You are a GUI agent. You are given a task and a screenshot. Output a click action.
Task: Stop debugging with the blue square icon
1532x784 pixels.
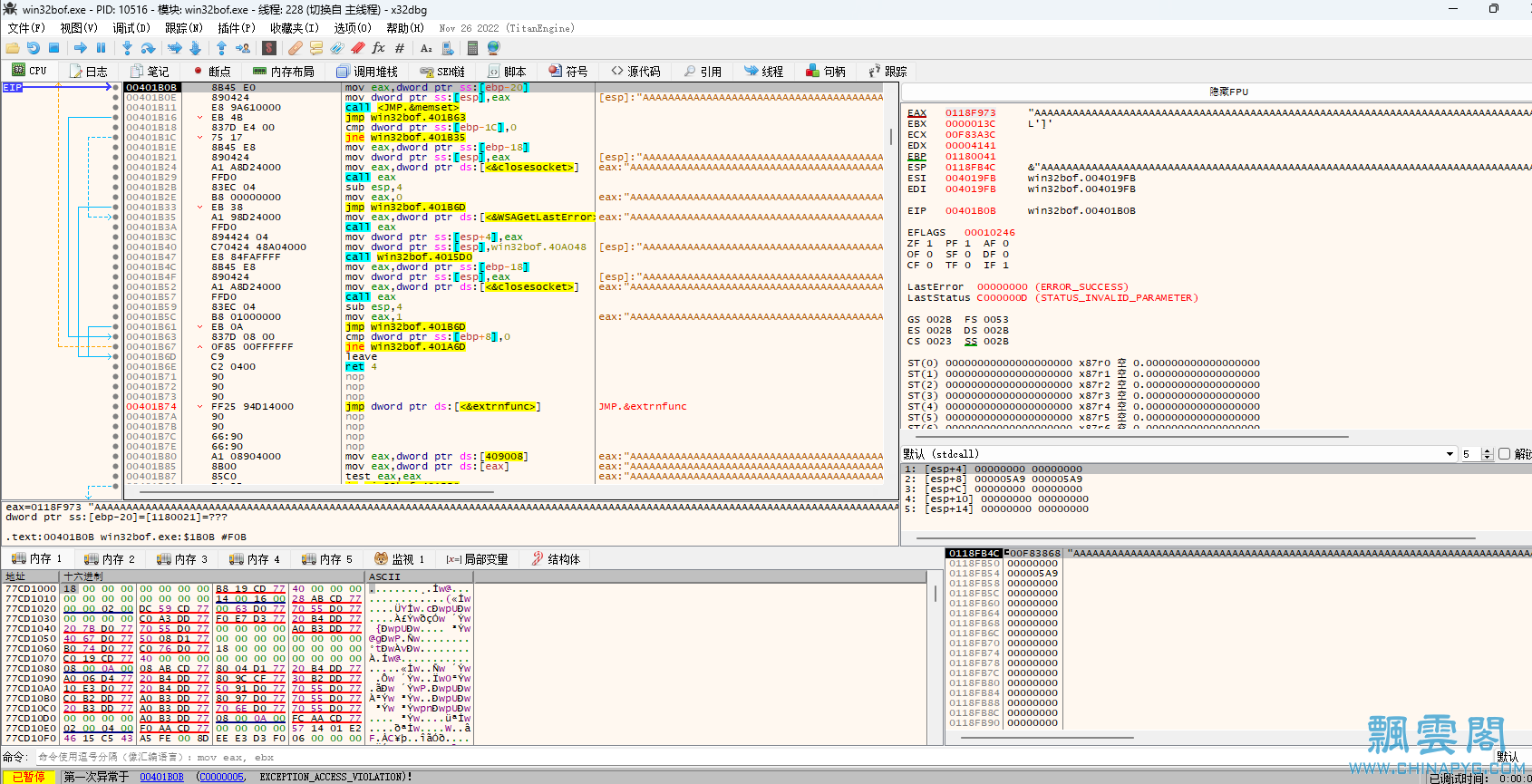[53, 48]
